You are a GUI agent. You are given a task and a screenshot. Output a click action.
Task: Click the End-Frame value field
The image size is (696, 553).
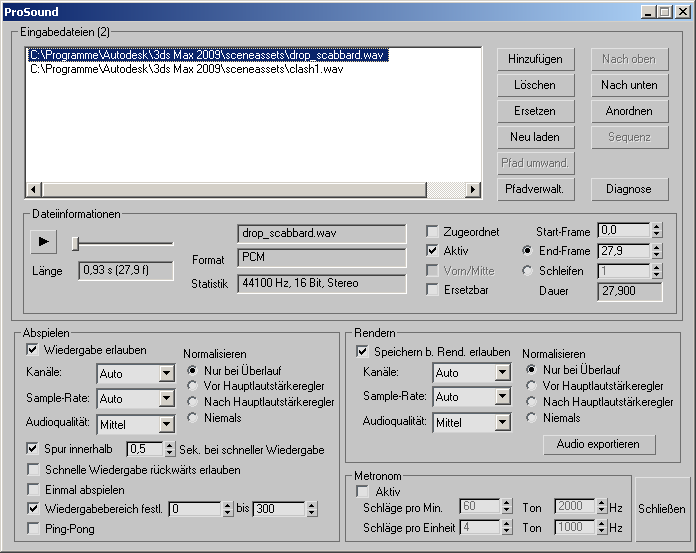624,251
